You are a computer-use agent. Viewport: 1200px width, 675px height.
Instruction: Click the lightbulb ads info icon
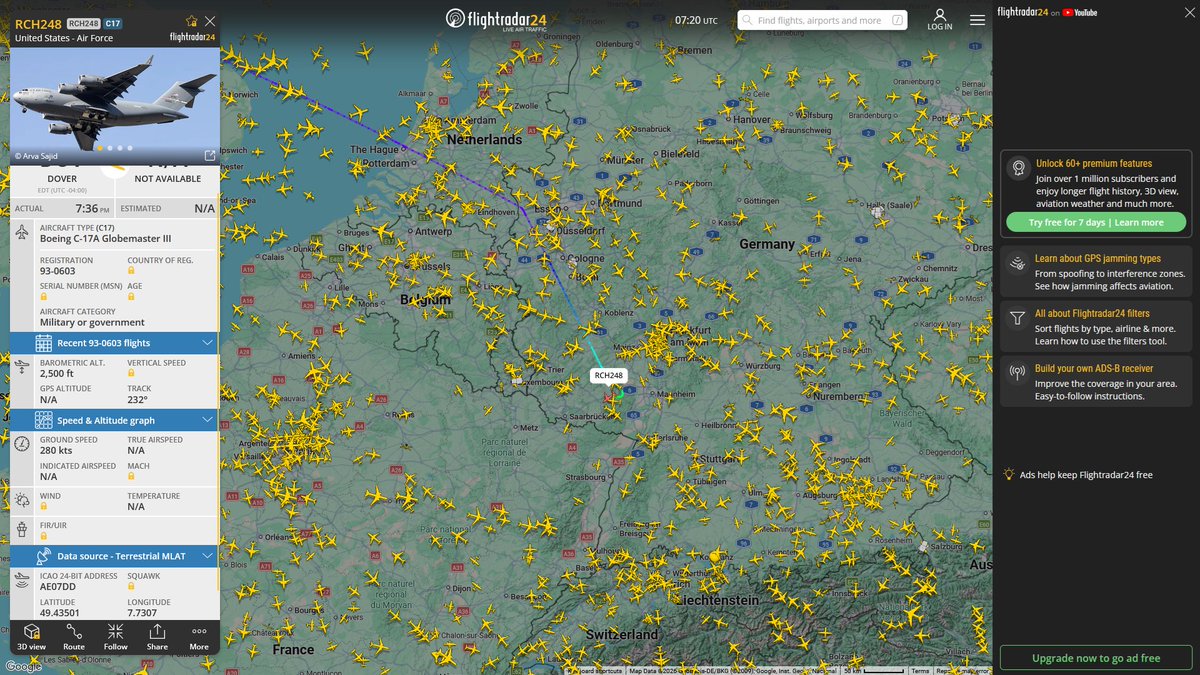click(x=1010, y=474)
